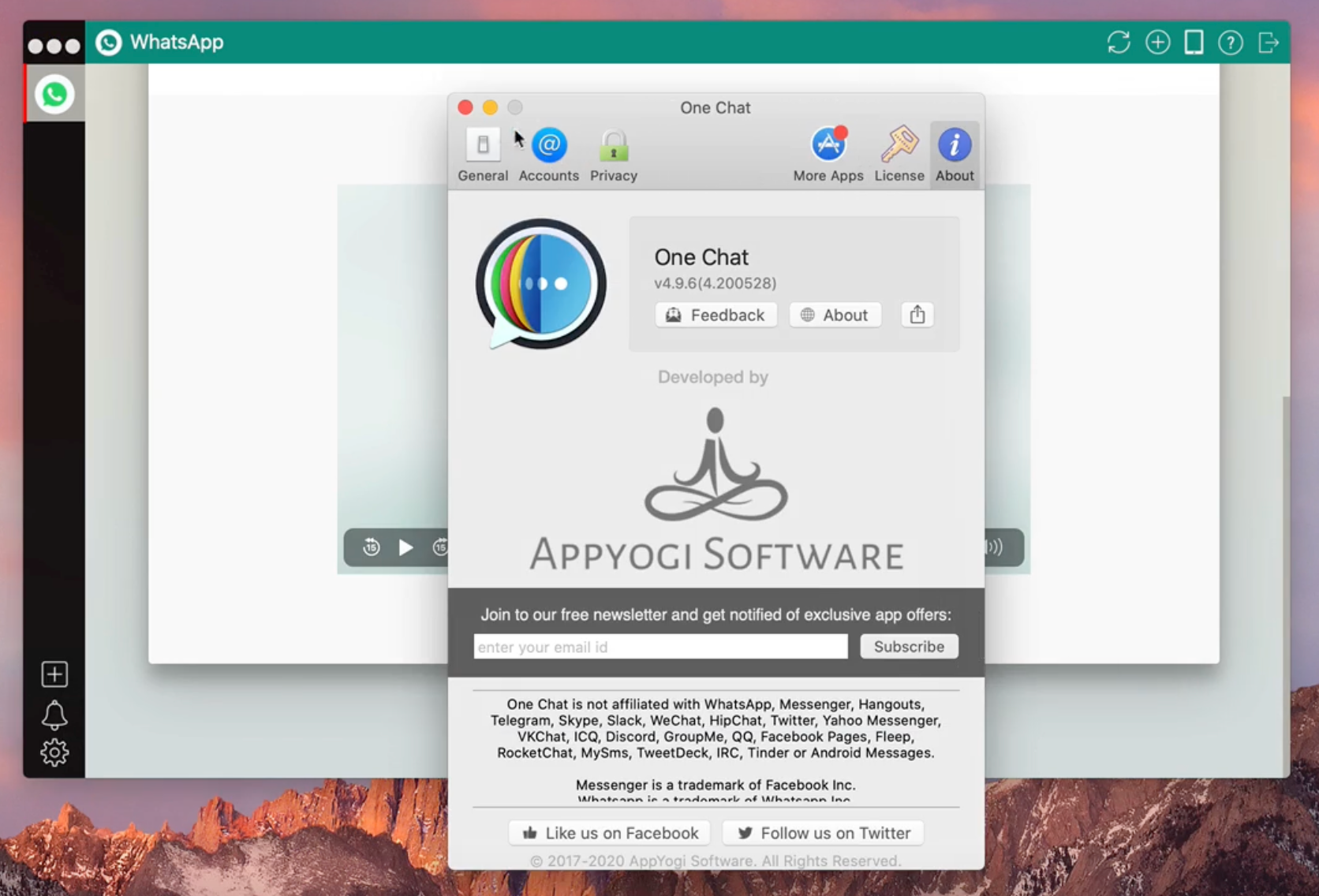The height and width of the screenshot is (896, 1319).
Task: Click the mobile device icon in header
Action: coord(1194,42)
